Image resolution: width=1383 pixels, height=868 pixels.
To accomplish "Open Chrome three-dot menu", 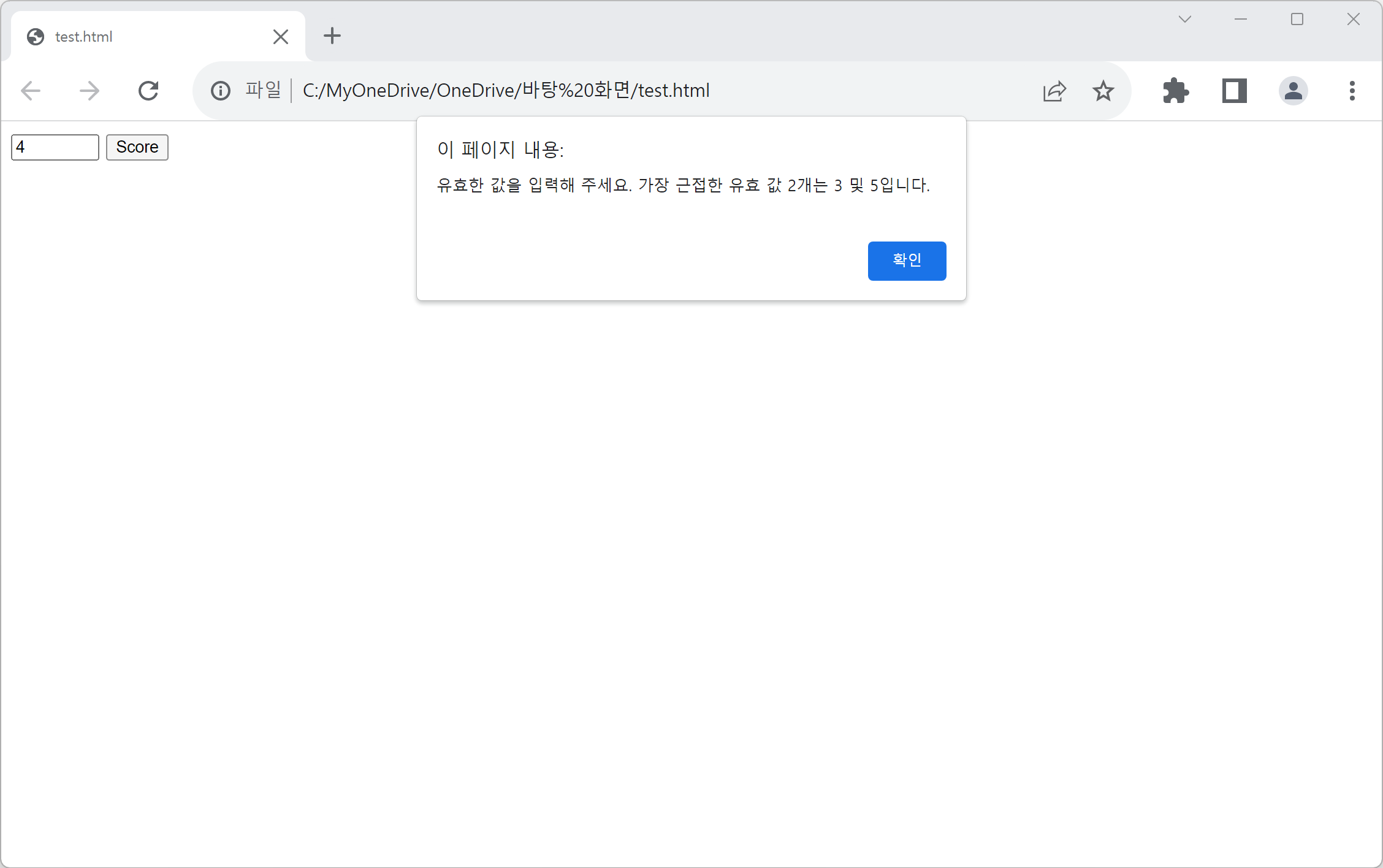I will coord(1352,91).
